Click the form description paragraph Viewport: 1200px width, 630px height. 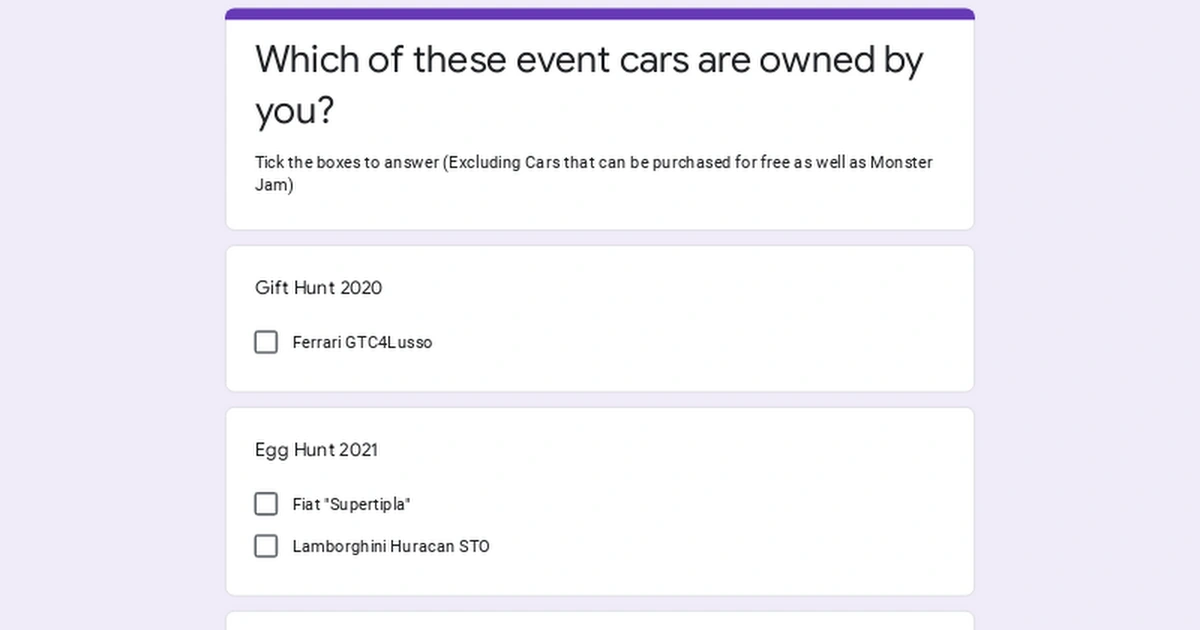click(x=592, y=173)
